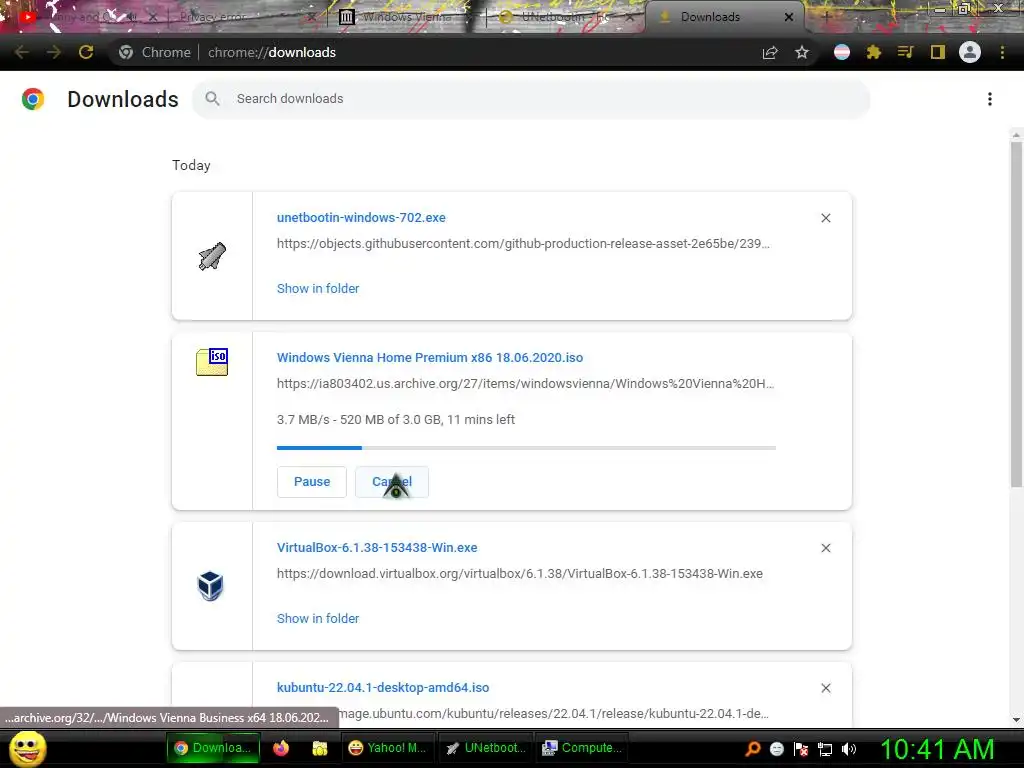Go forward using the forward arrow
The height and width of the screenshot is (768, 1024).
tap(54, 52)
